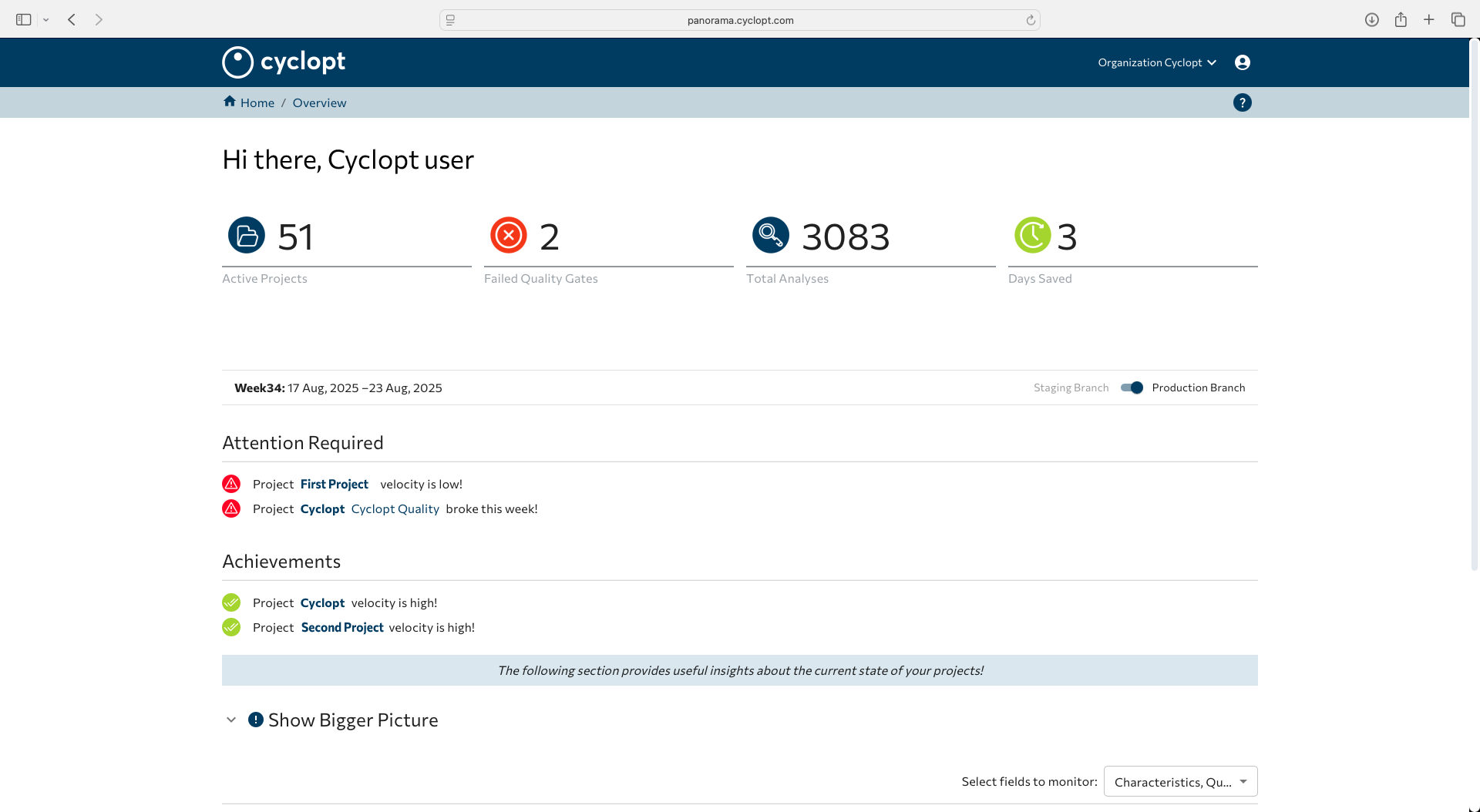
Task: Click the Week34 date range text
Action: 338,388
